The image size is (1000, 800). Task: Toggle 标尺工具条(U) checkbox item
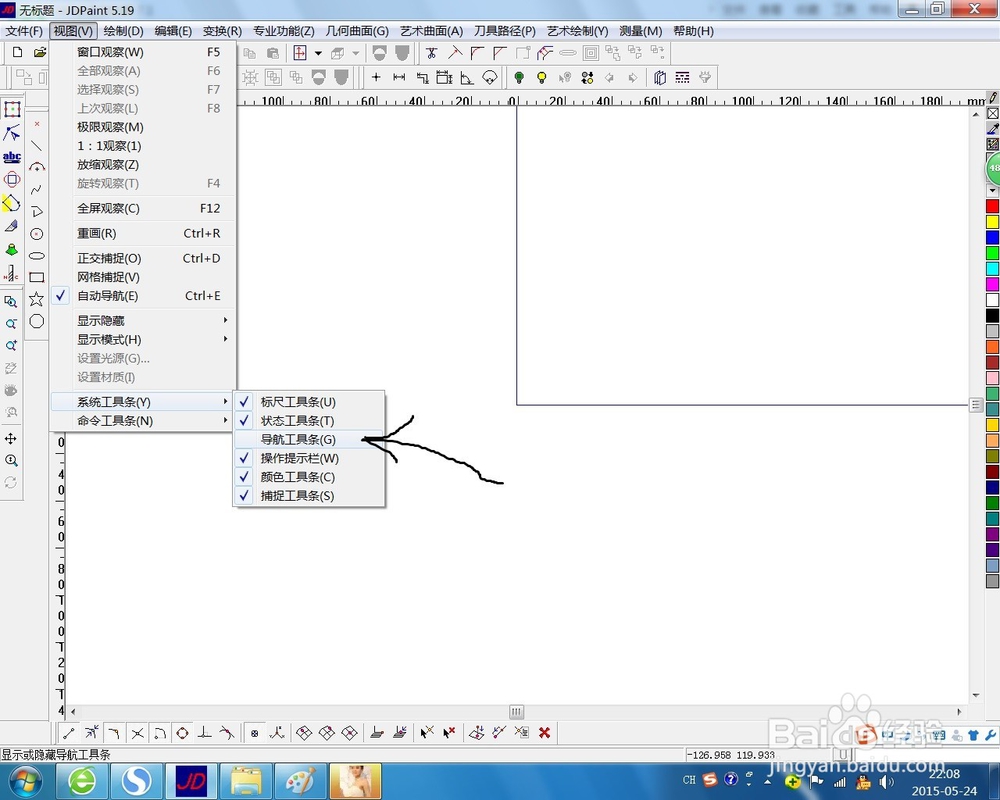click(x=309, y=402)
